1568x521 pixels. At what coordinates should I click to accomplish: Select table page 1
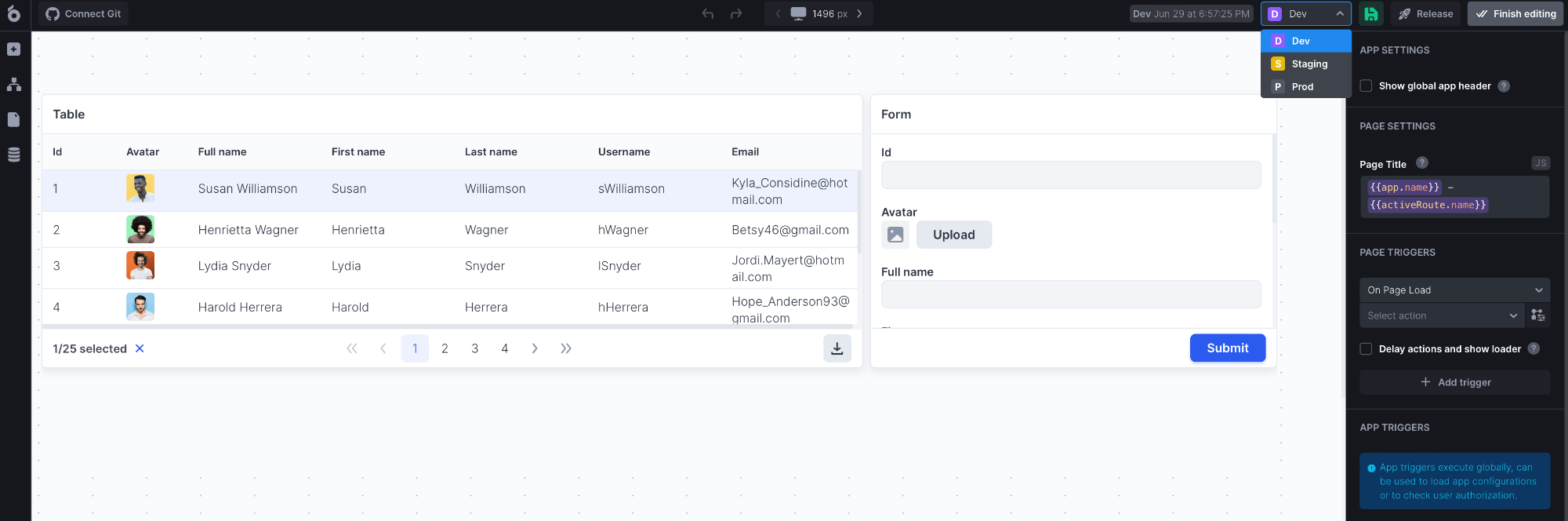coord(415,348)
